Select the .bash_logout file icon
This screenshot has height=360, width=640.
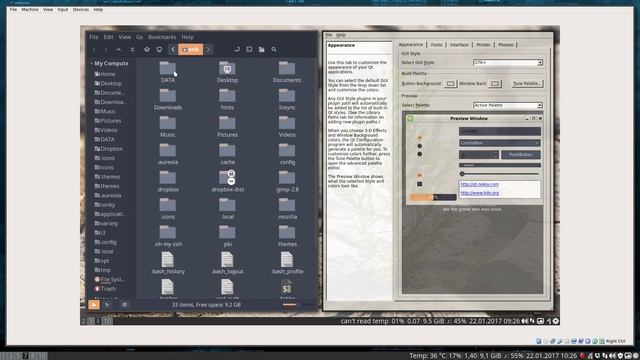coord(227,260)
